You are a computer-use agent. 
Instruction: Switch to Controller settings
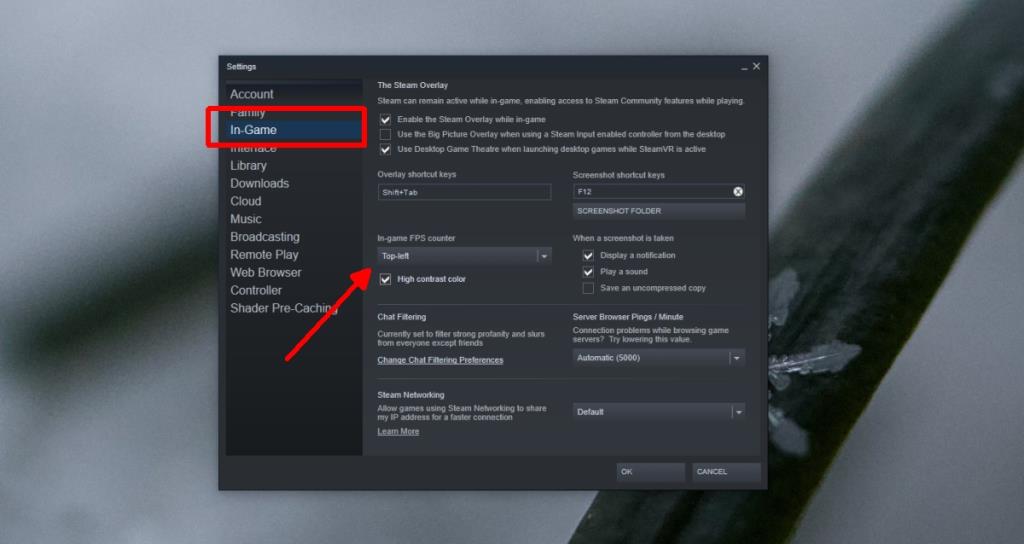pos(255,290)
